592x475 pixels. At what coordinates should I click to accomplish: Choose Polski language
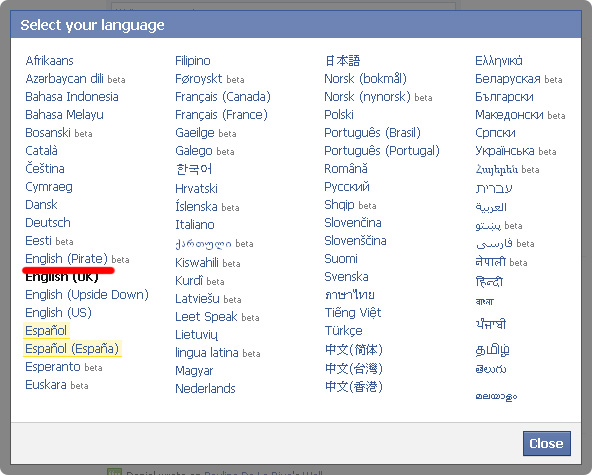(x=339, y=114)
